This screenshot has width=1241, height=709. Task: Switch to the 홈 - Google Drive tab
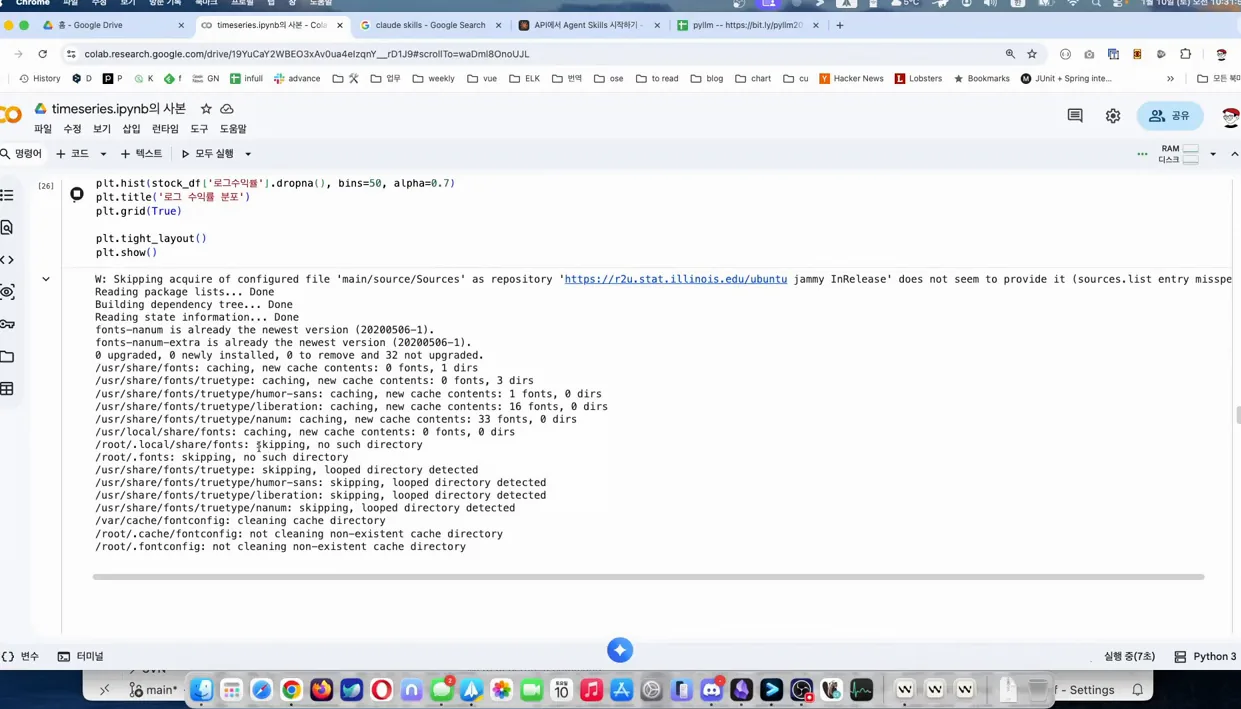[113, 25]
